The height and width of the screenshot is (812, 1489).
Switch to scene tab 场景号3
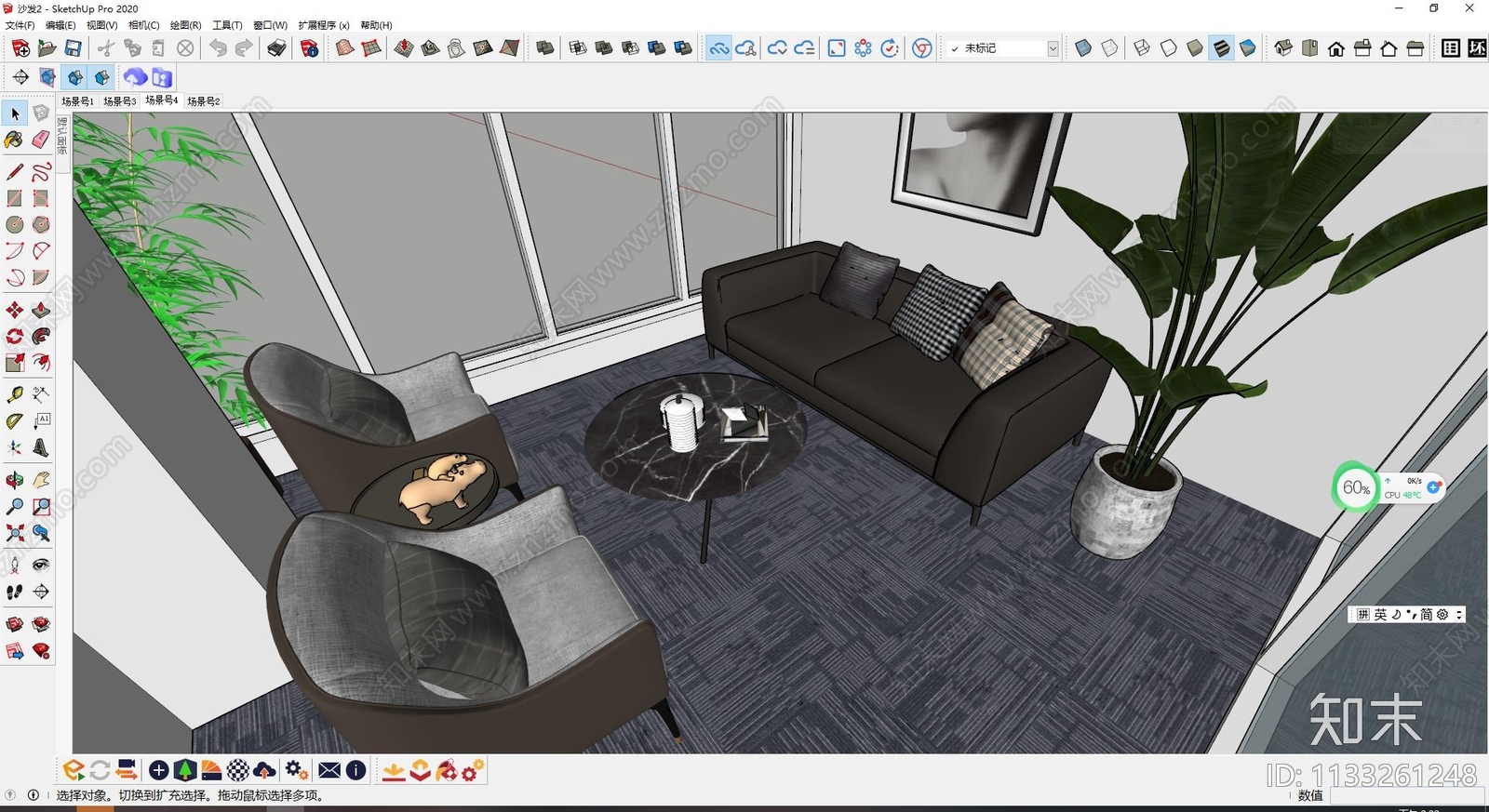(x=119, y=100)
